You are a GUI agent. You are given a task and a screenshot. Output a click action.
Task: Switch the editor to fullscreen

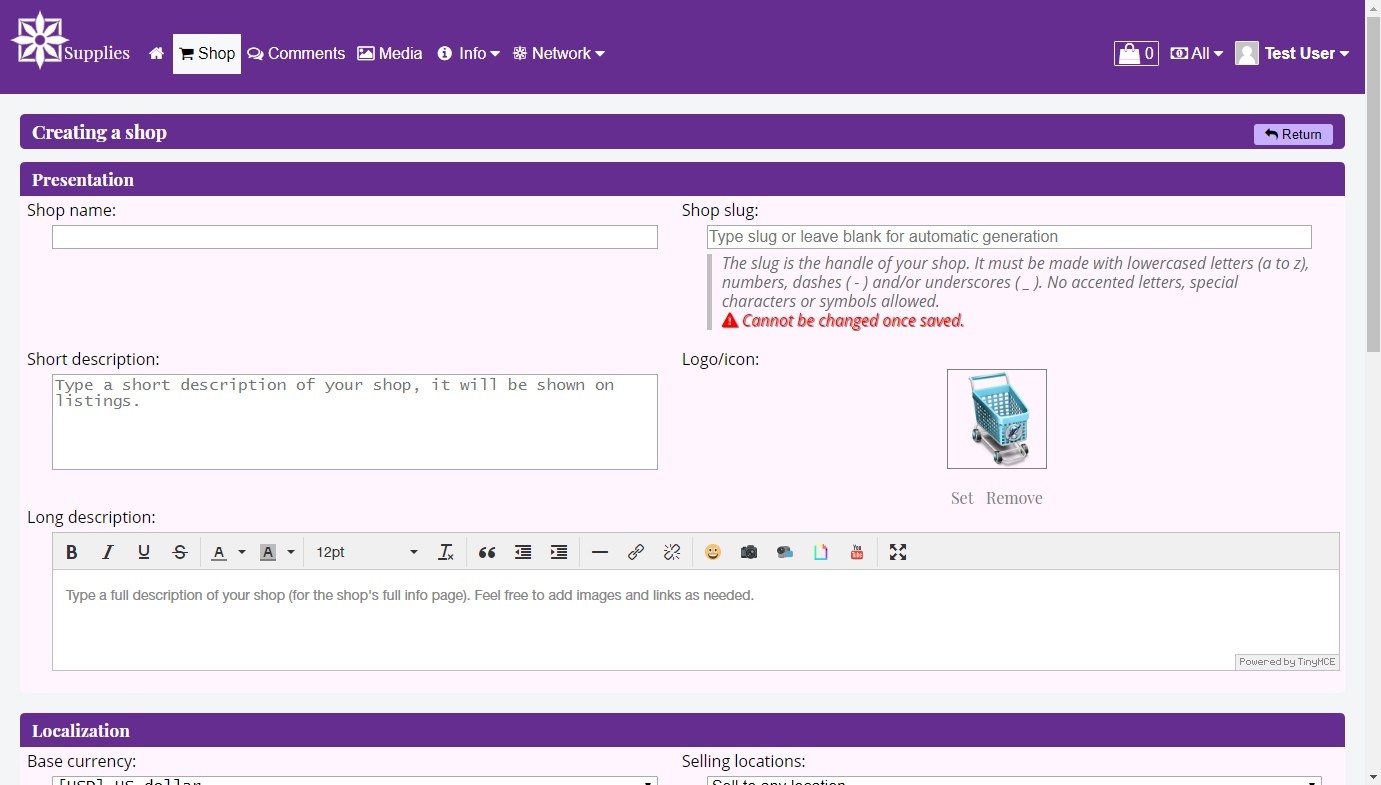[898, 552]
